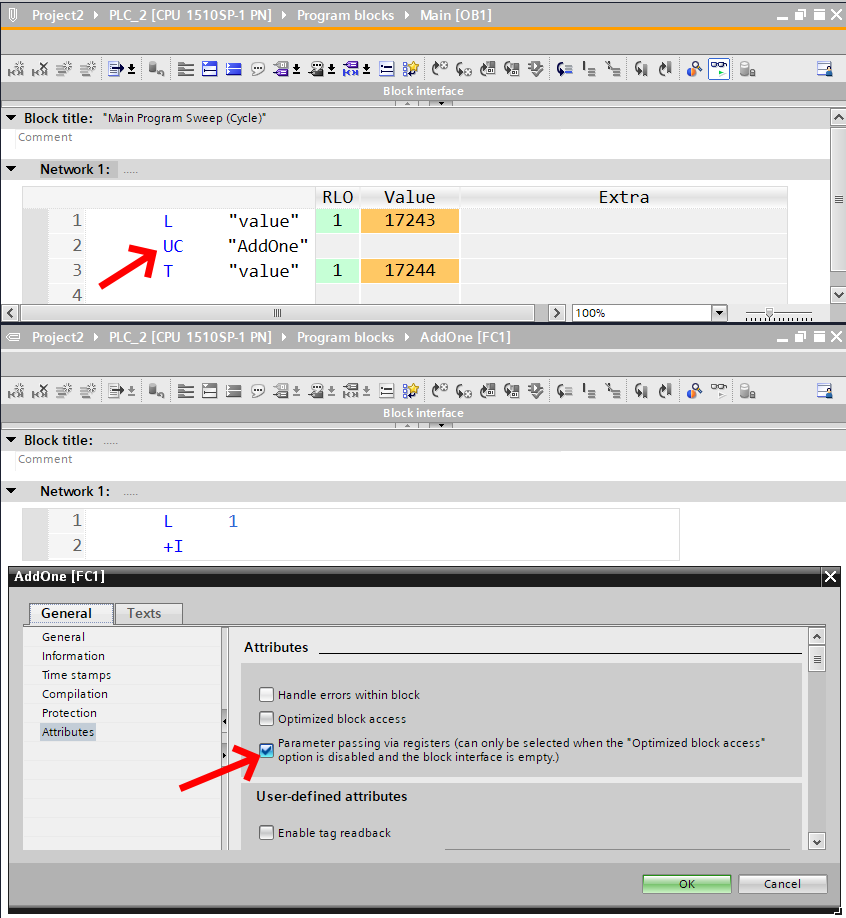Collapse Network 1 in AddOne window
Screen dimensions: 846x918
pyautogui.click(x=11, y=491)
